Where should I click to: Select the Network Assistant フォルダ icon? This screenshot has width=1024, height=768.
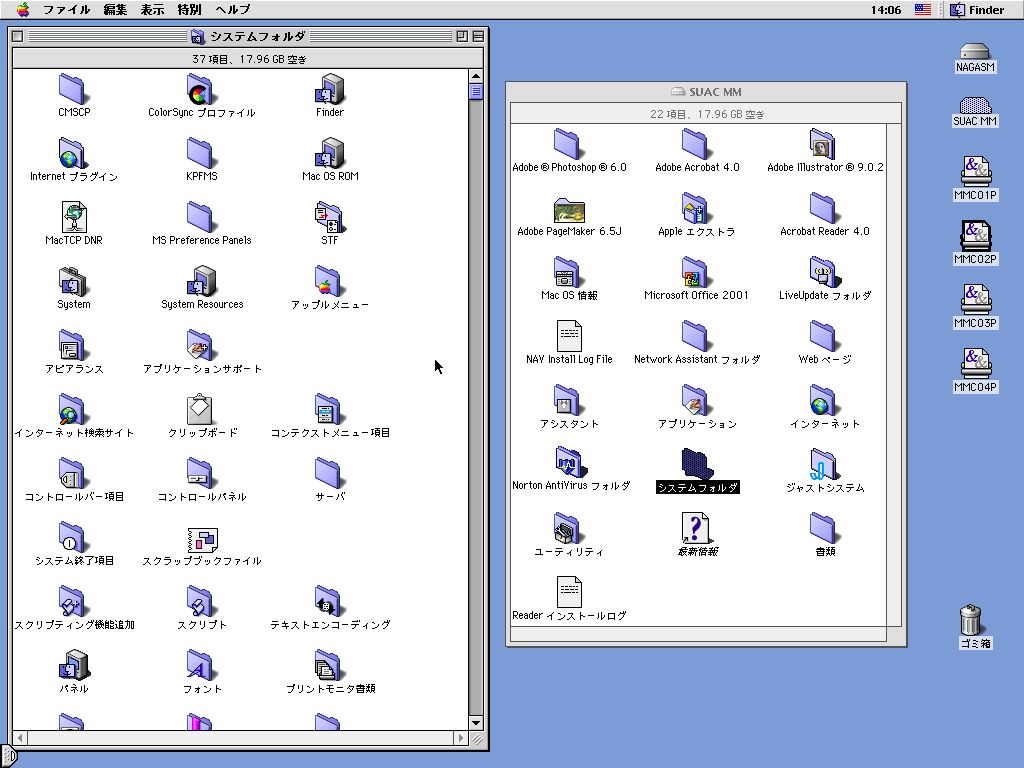[x=696, y=336]
